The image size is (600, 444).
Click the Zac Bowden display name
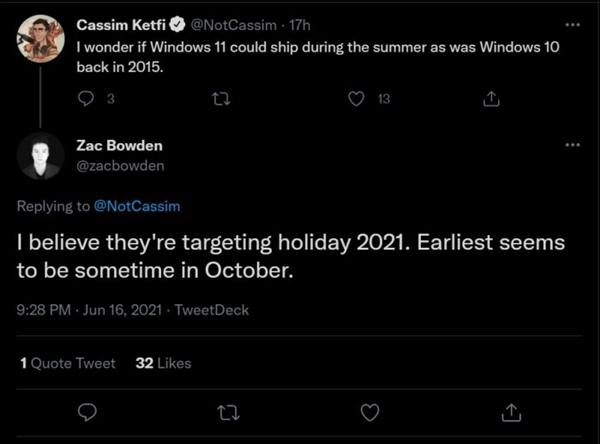(120, 146)
